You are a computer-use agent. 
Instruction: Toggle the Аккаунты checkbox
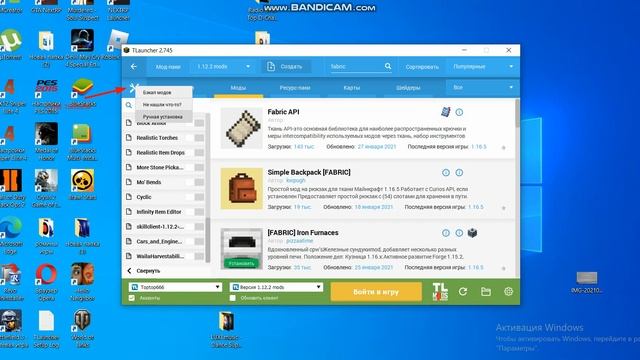coord(131,298)
